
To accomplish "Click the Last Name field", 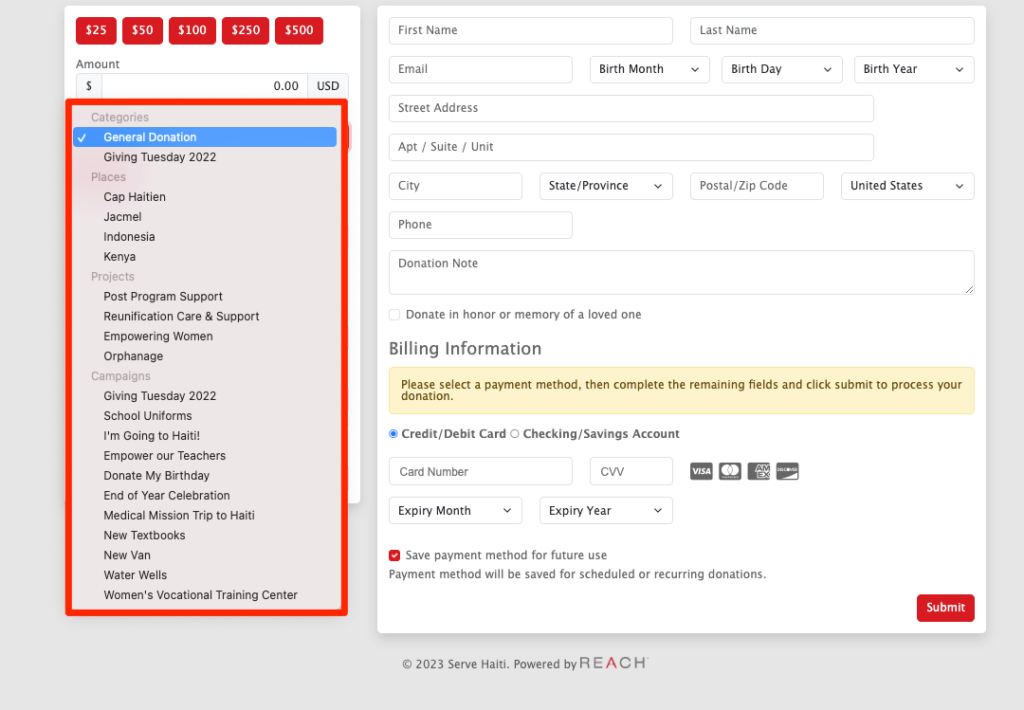I will tap(832, 31).
